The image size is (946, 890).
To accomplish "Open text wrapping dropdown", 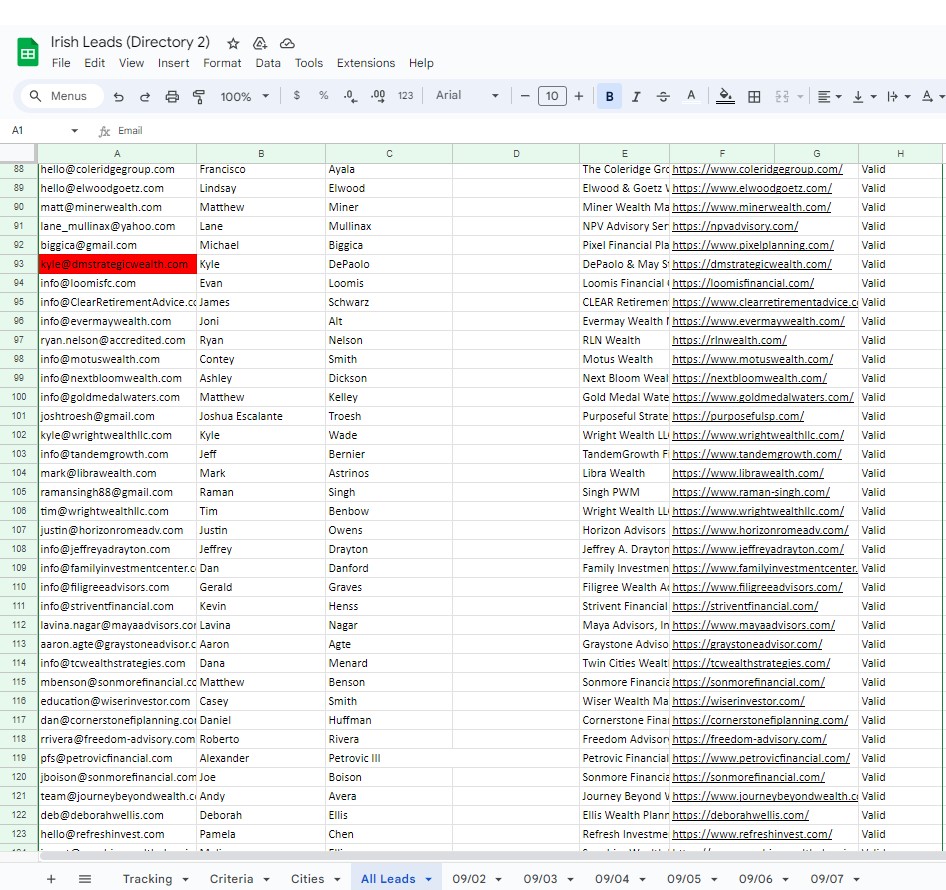I will [898, 97].
